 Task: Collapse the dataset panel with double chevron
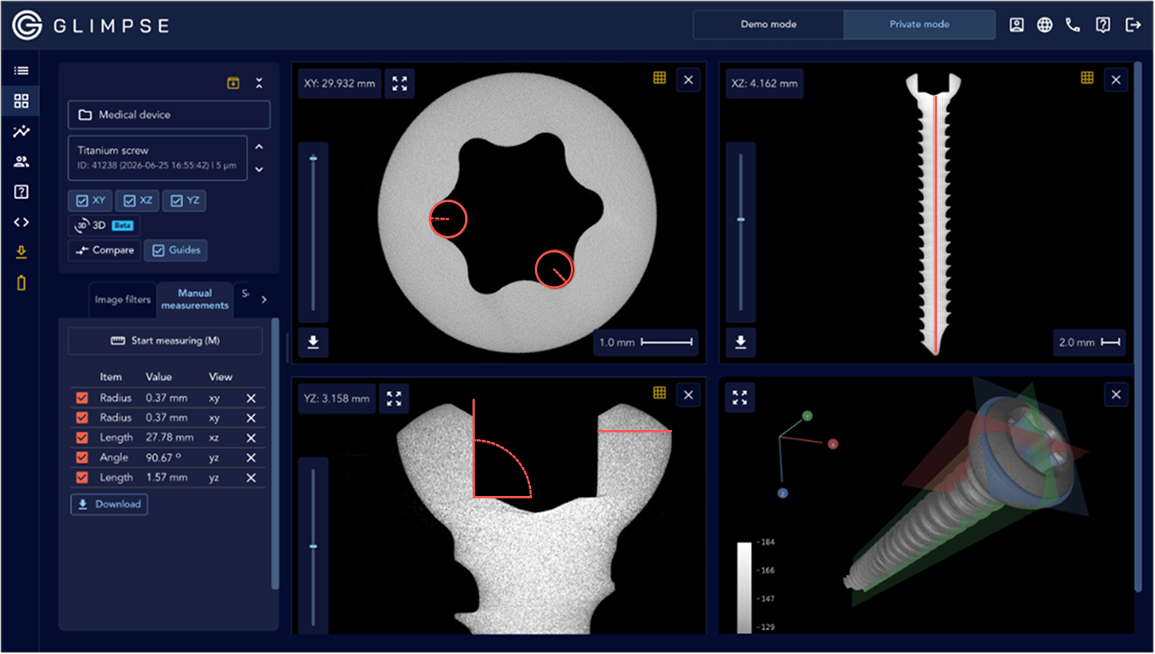[x=259, y=83]
